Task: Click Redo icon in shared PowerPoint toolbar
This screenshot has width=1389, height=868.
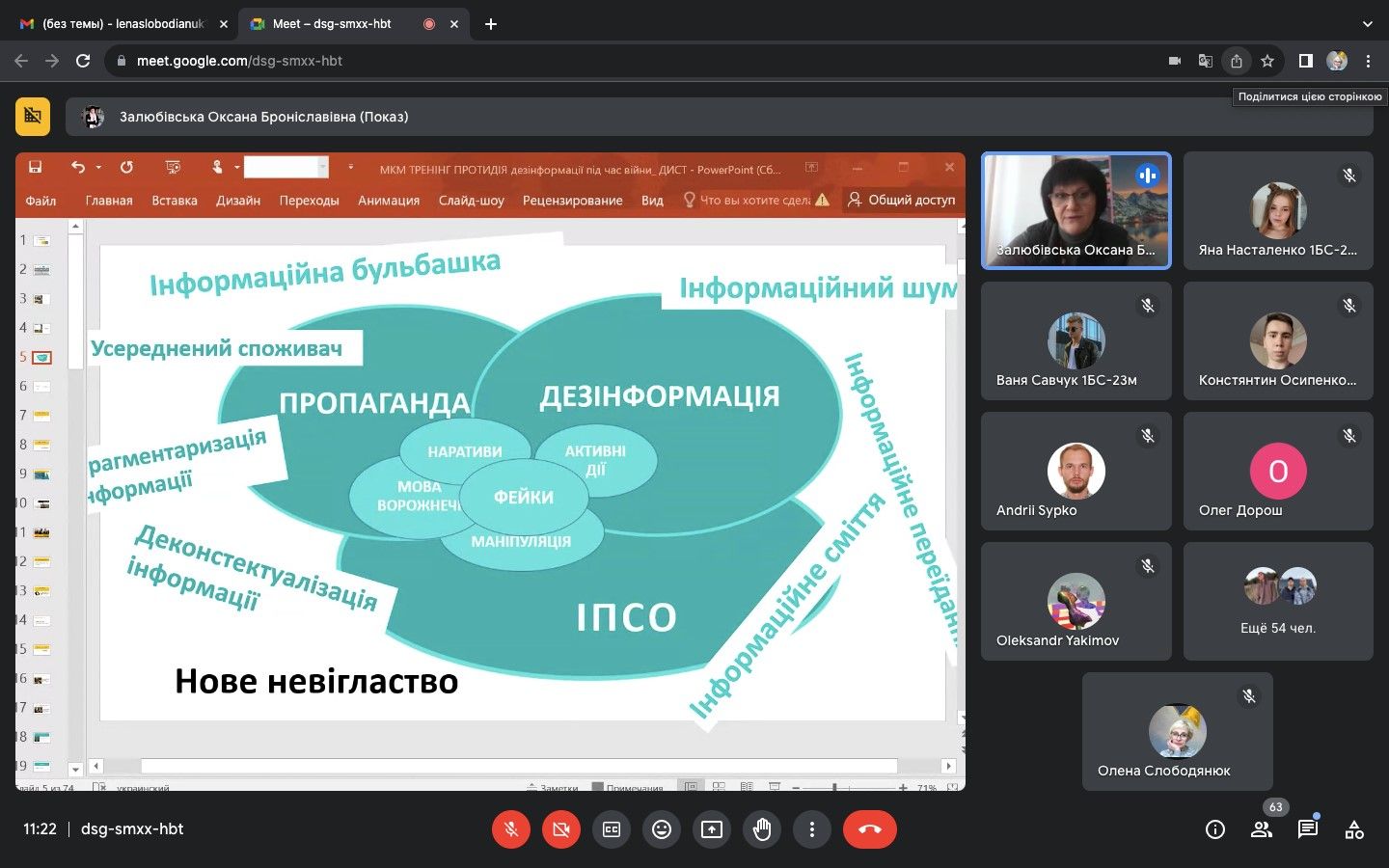Action: point(126,168)
